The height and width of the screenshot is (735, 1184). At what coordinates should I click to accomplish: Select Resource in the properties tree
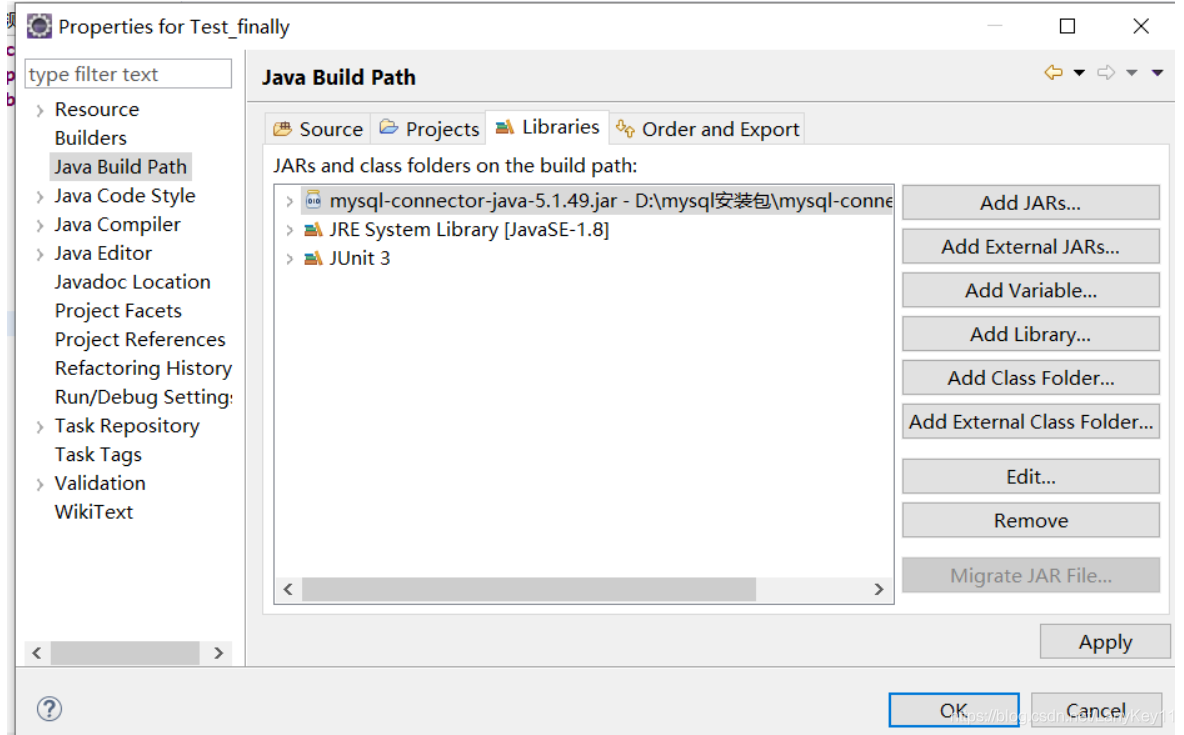97,110
